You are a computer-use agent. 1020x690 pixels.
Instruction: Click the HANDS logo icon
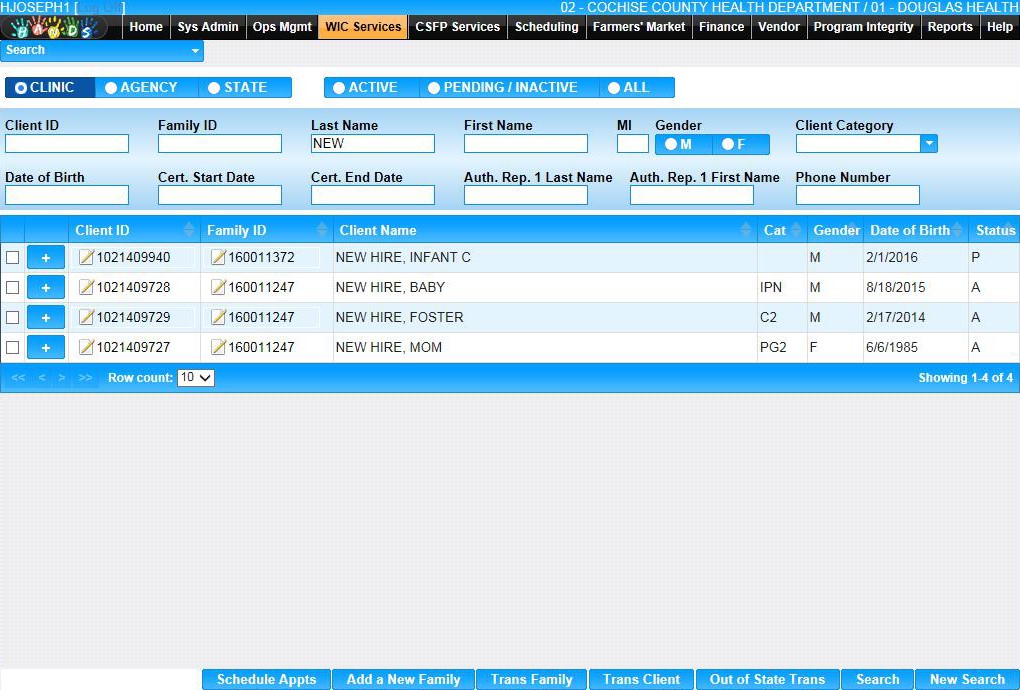55,28
